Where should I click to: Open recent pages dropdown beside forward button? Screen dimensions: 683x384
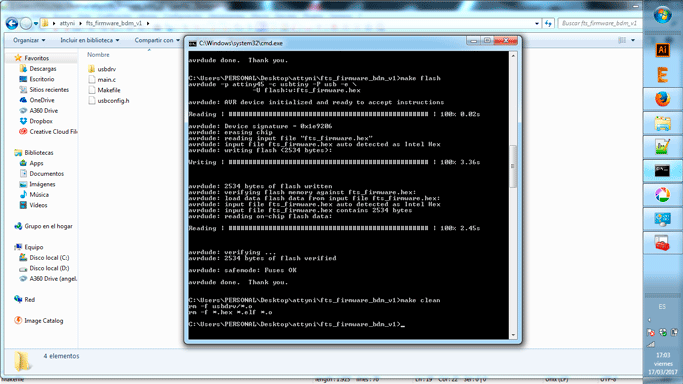(36, 24)
